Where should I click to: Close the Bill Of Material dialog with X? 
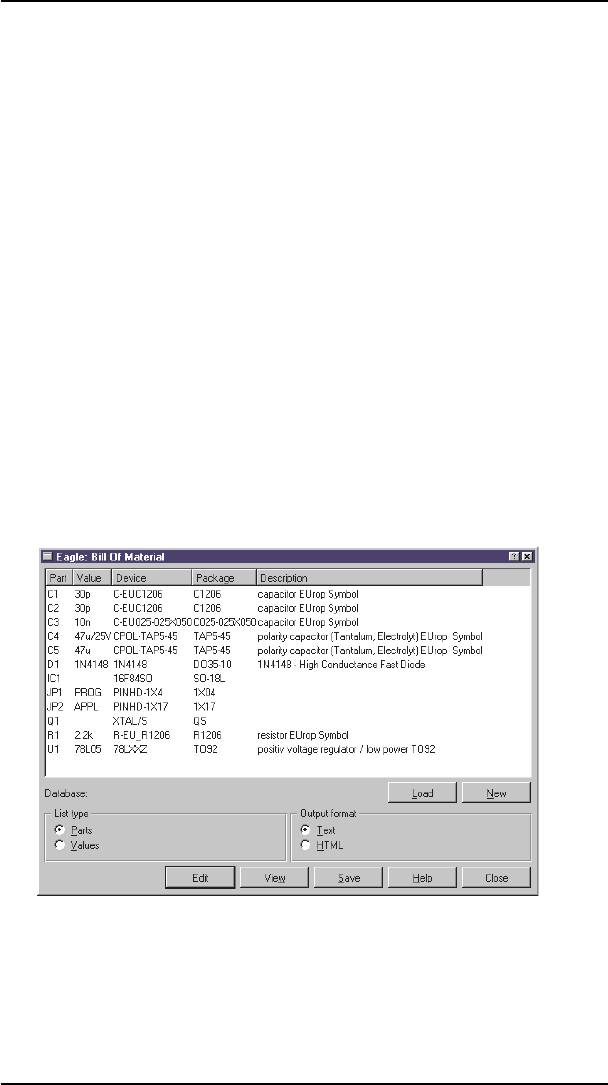click(x=526, y=556)
